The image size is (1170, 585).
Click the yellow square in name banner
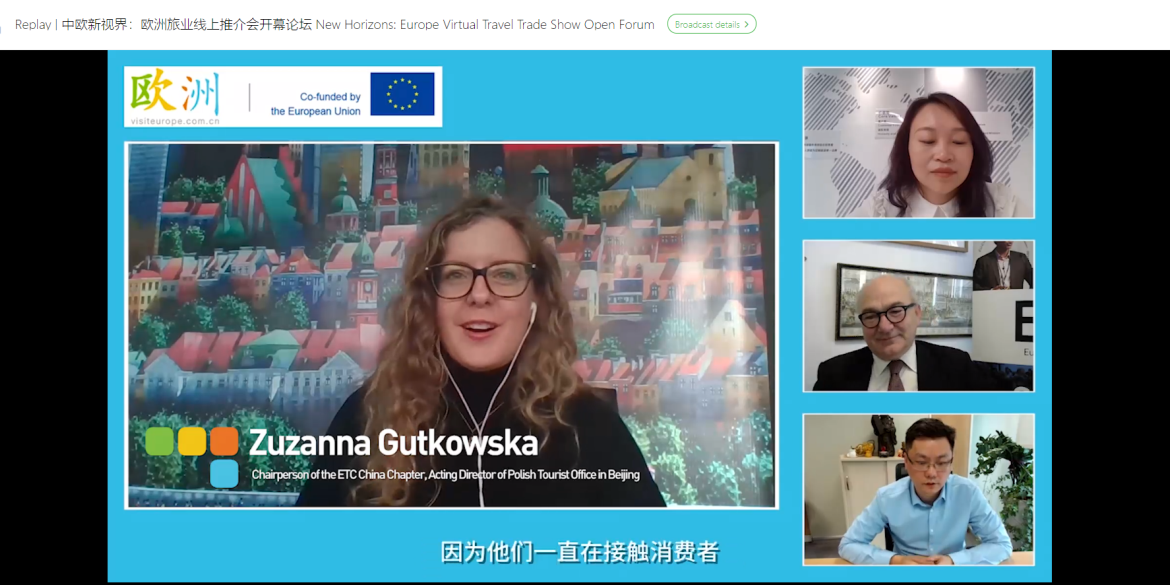(x=192, y=441)
